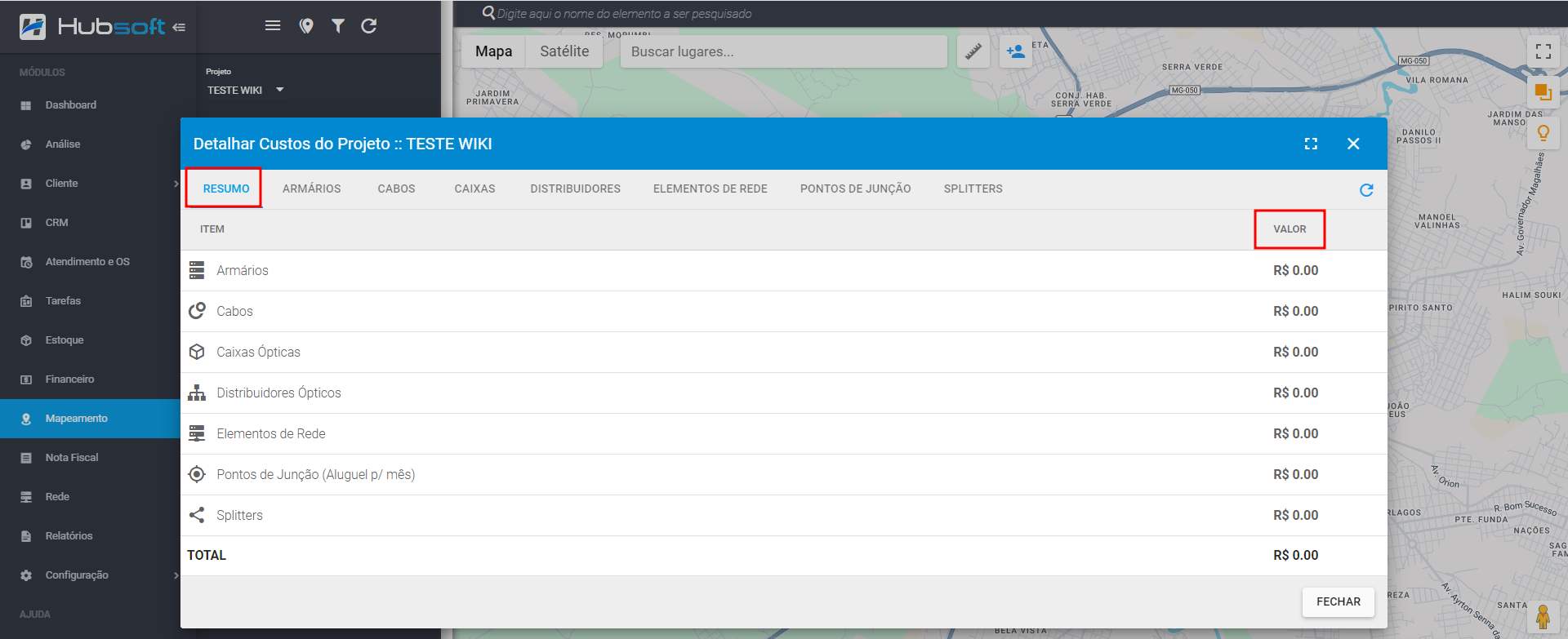Open Financeiro module

pos(90,379)
